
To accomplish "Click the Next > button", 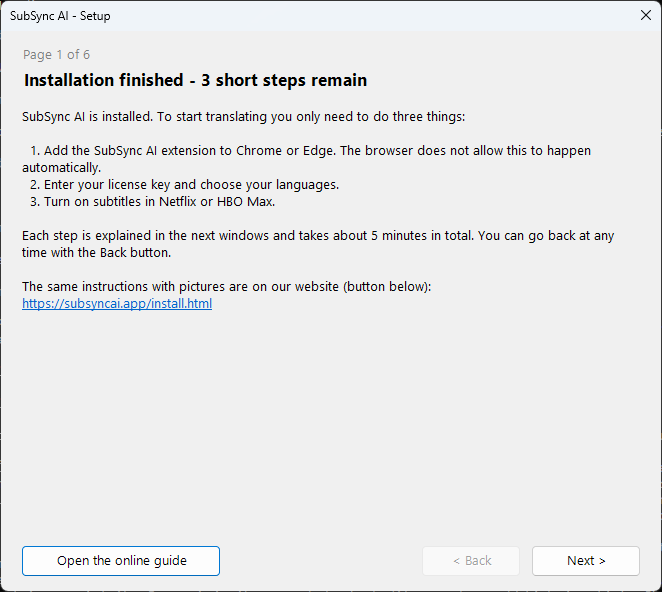I will [x=586, y=561].
